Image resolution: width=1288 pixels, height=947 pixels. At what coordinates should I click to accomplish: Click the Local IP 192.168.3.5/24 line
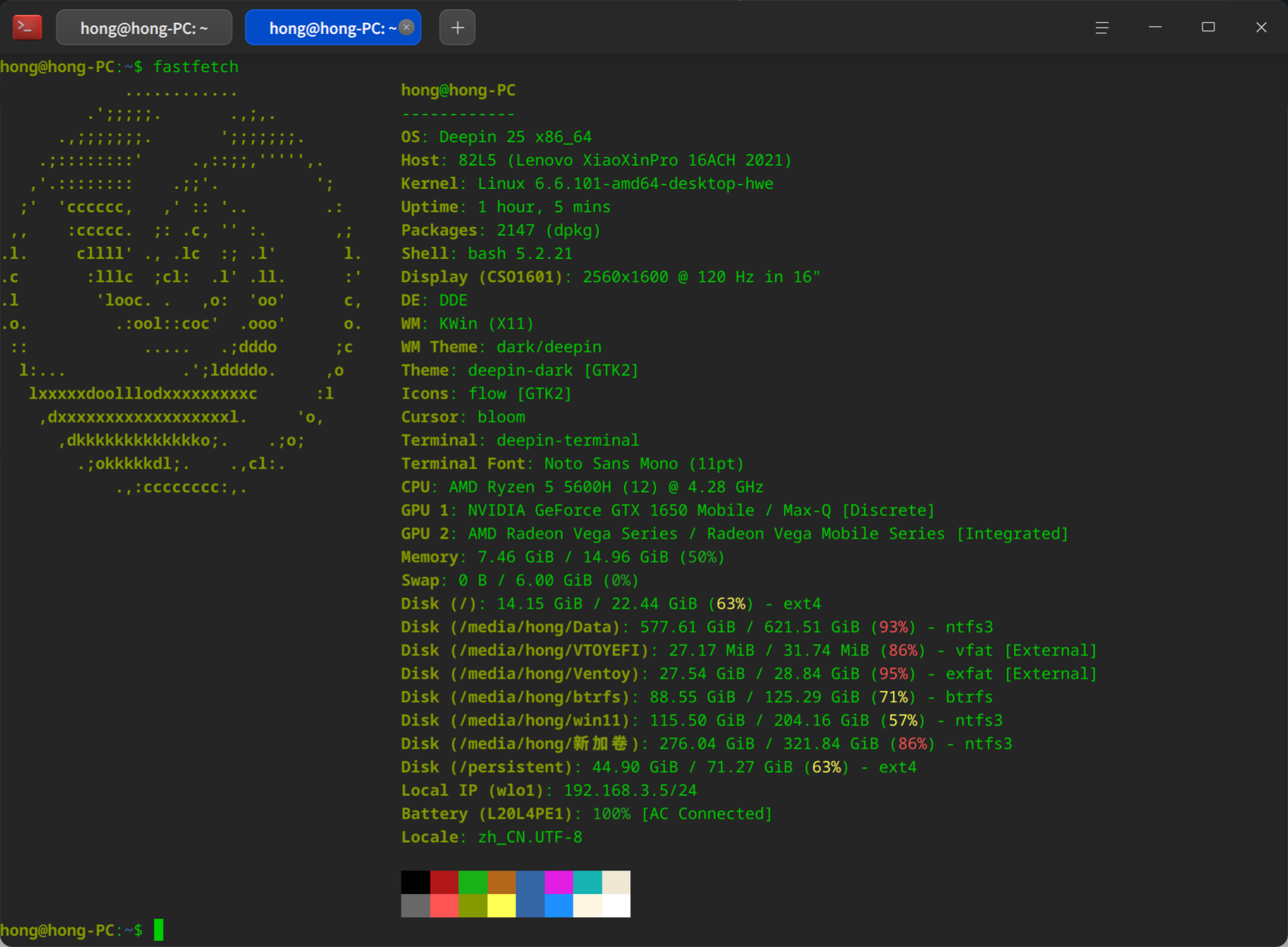(x=549, y=791)
